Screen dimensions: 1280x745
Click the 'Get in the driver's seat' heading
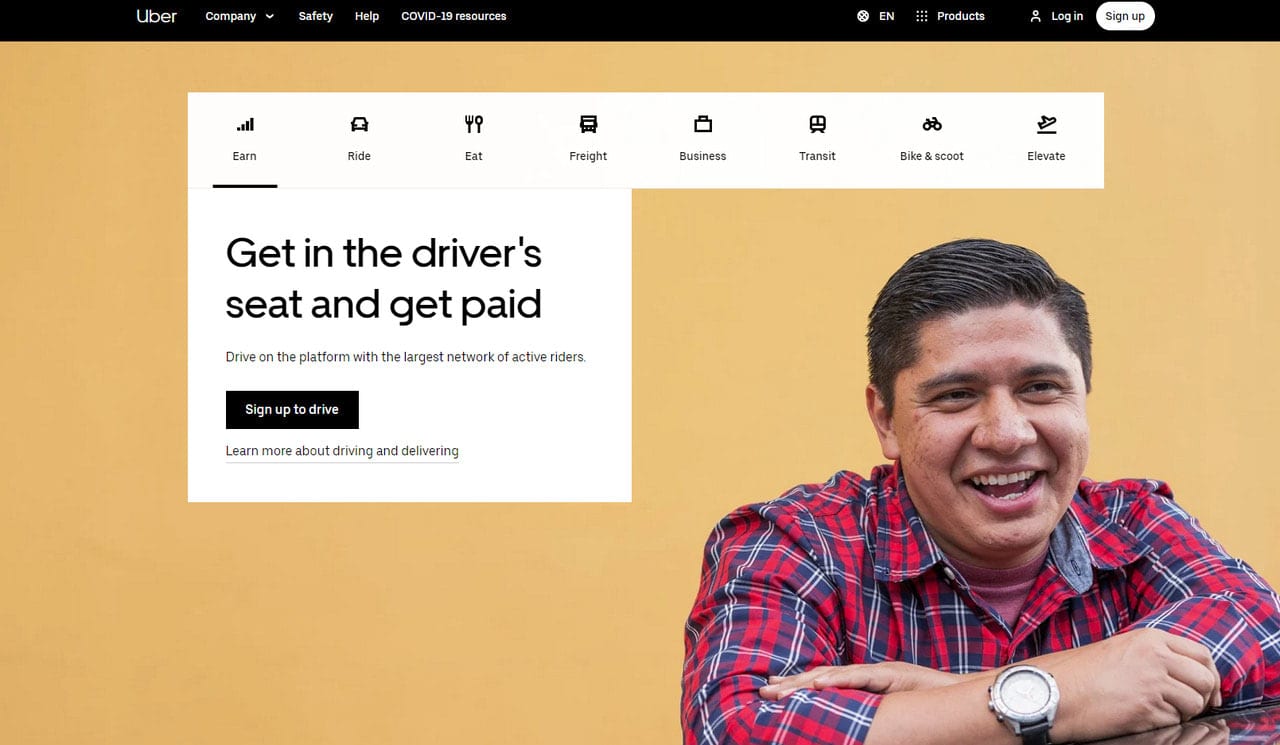point(384,279)
